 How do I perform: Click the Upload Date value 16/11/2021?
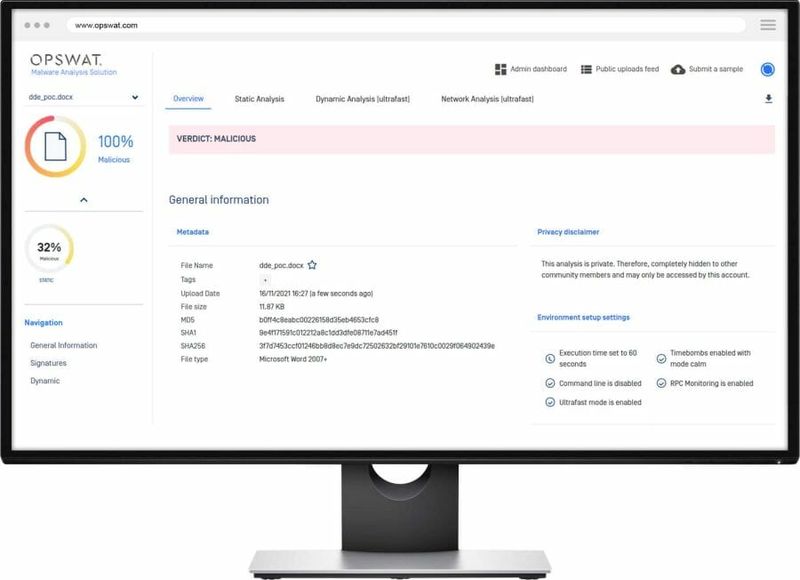coord(316,293)
